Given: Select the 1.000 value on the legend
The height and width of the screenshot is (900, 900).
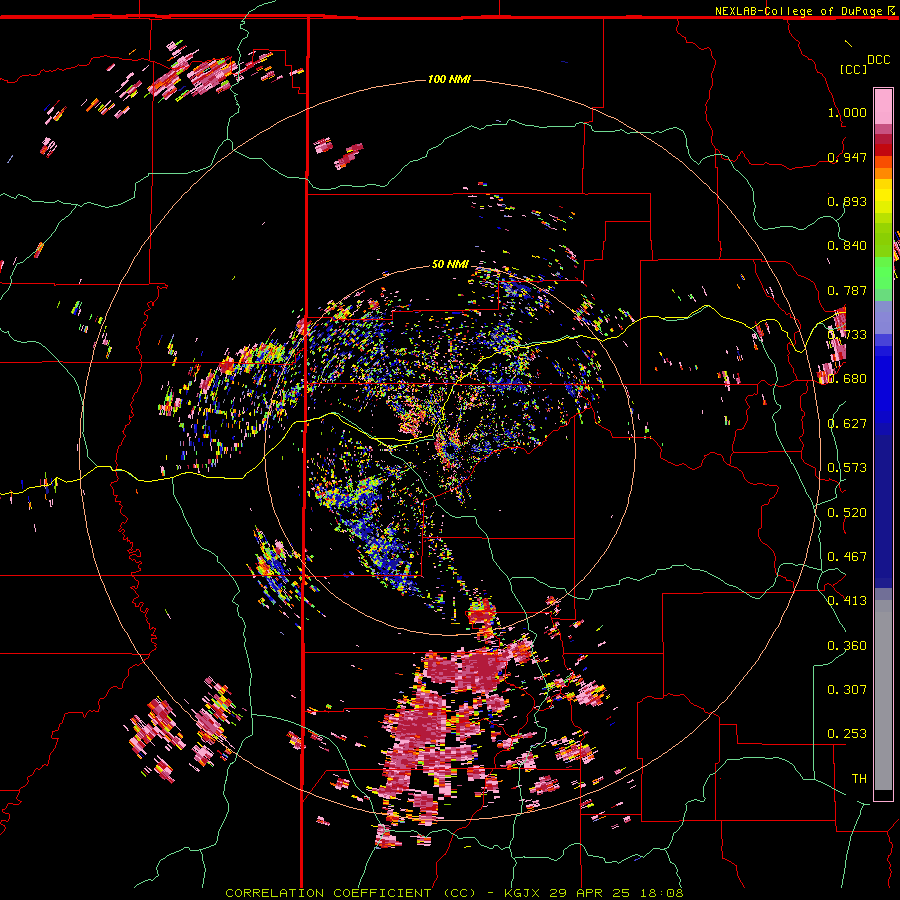Looking at the screenshot, I should coord(847,112).
